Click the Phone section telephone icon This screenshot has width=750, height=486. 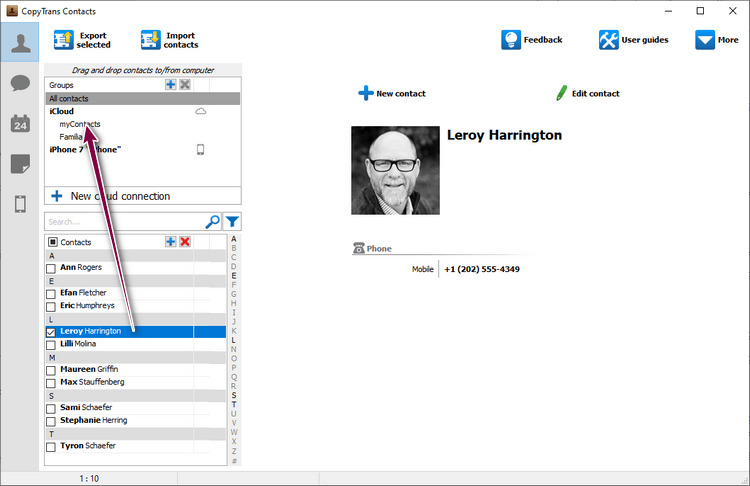(359, 248)
